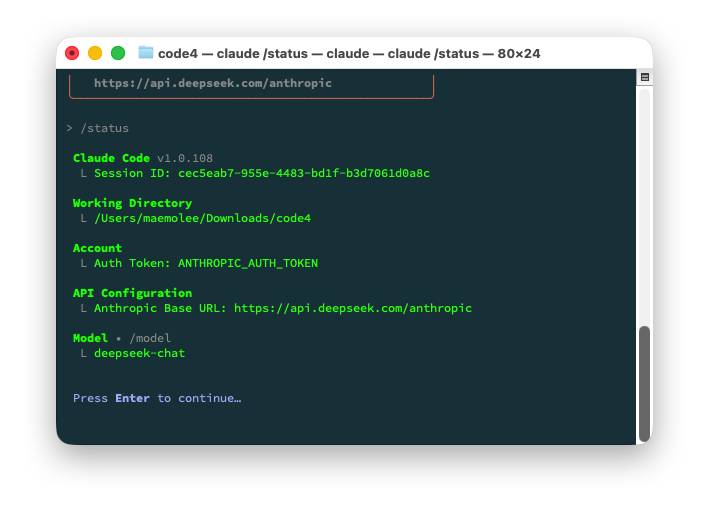Click the green zoom window button
The height and width of the screenshot is (520, 709).
pyautogui.click(x=118, y=53)
